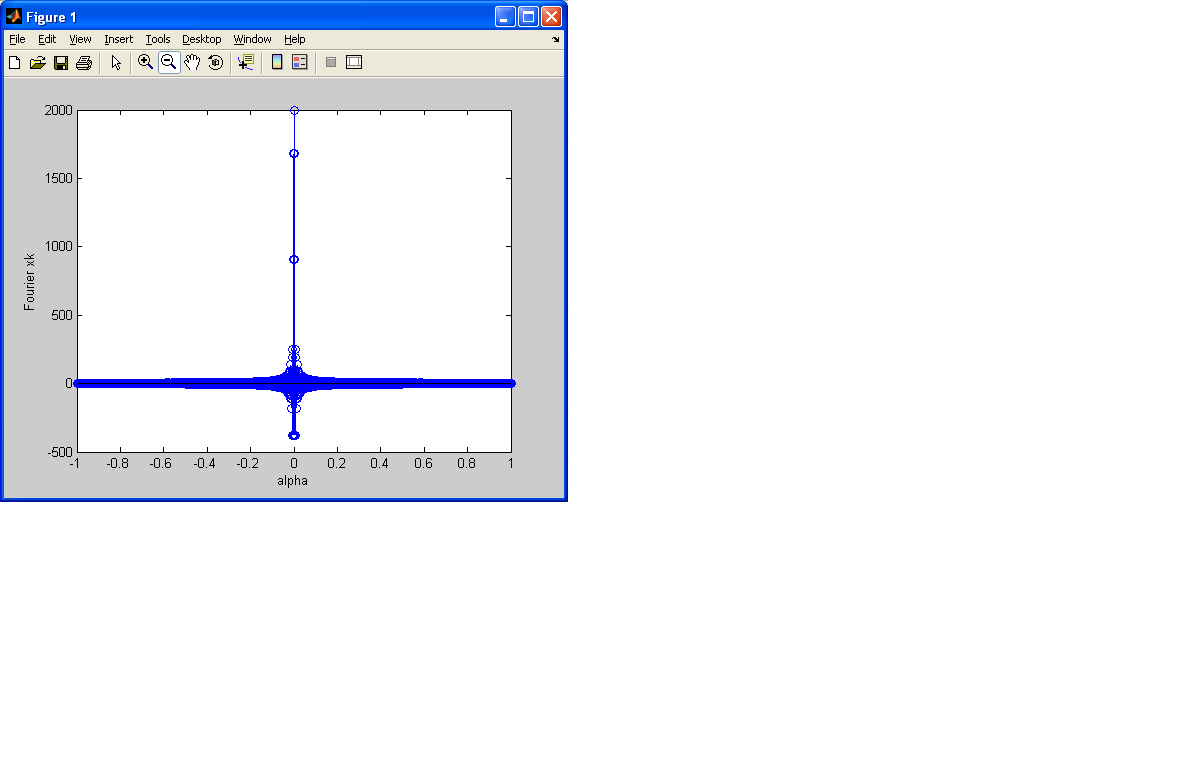Click the 'Figure 1' window title
The height and width of the screenshot is (784, 1201).
[51, 17]
